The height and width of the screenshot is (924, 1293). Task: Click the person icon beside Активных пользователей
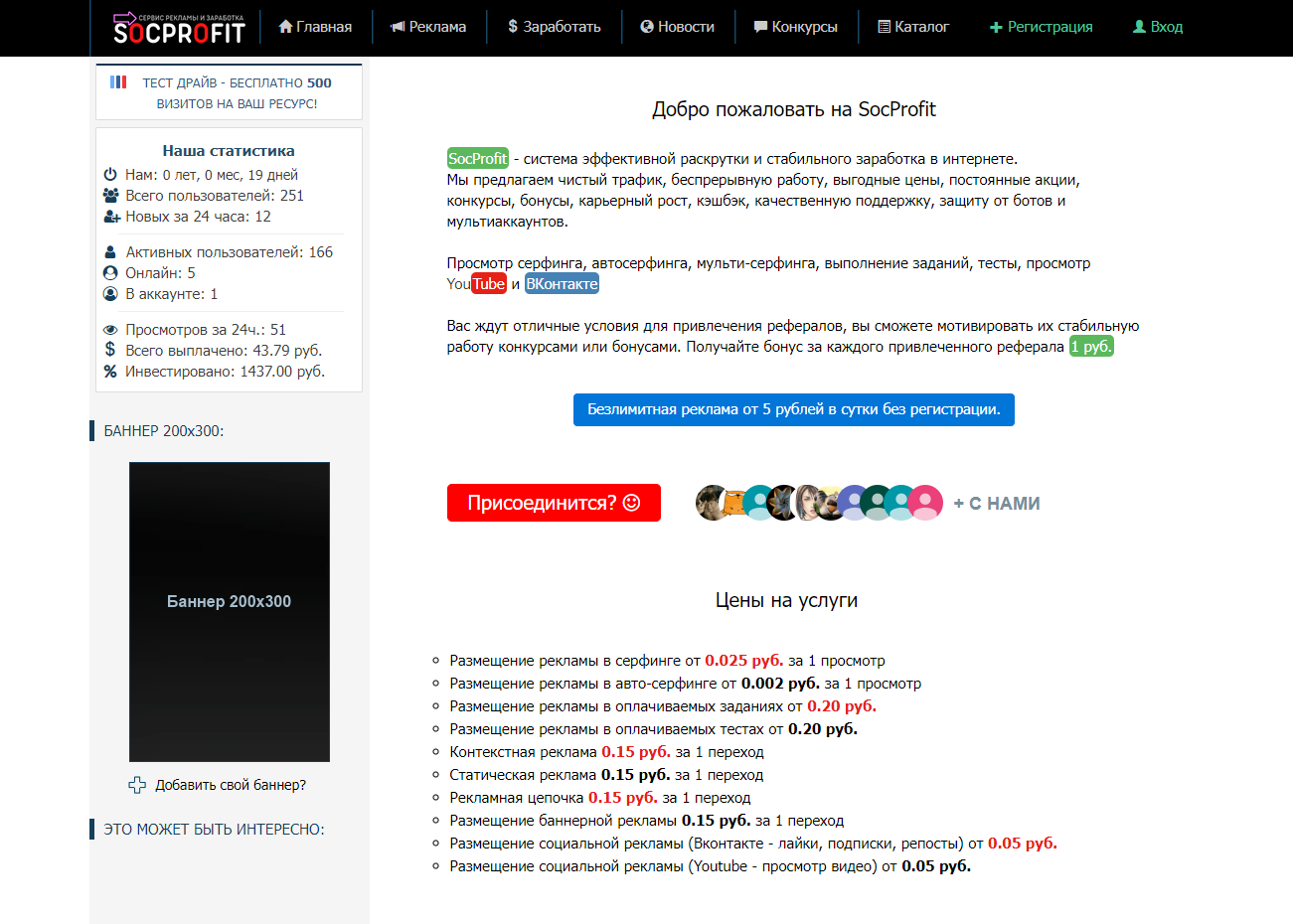pyautogui.click(x=110, y=252)
